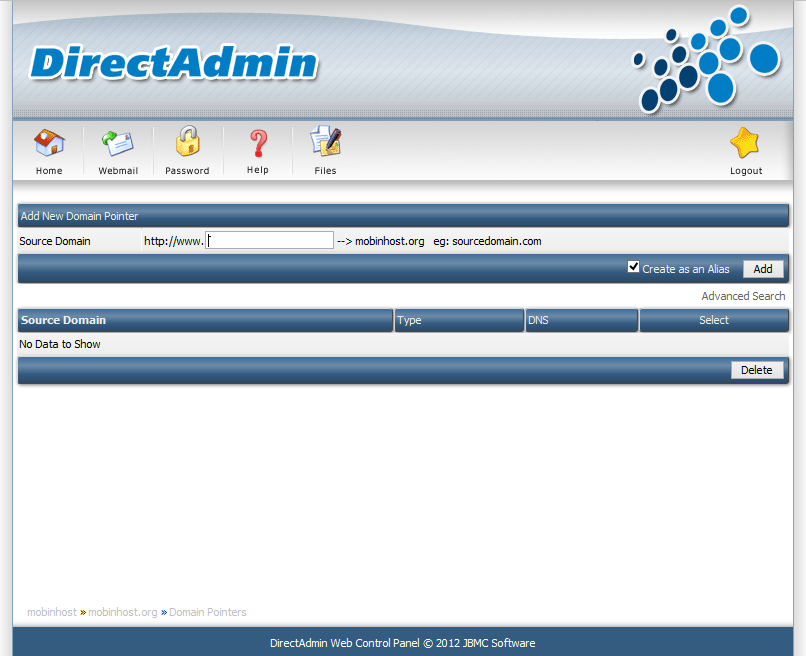
Task: Click the Logout label text
Action: [x=746, y=171]
